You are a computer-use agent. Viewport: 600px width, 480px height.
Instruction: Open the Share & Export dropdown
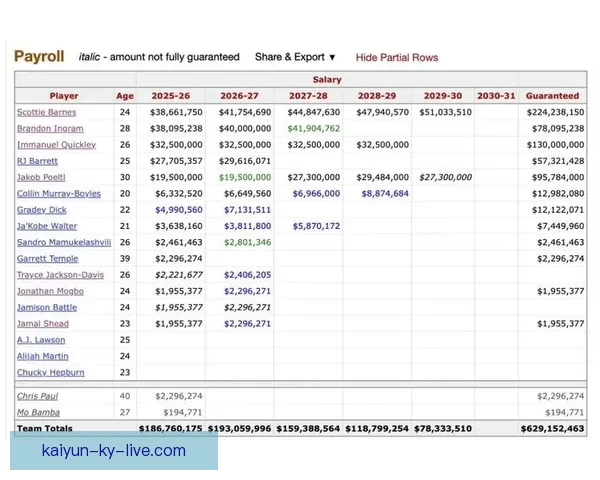pyautogui.click(x=295, y=57)
